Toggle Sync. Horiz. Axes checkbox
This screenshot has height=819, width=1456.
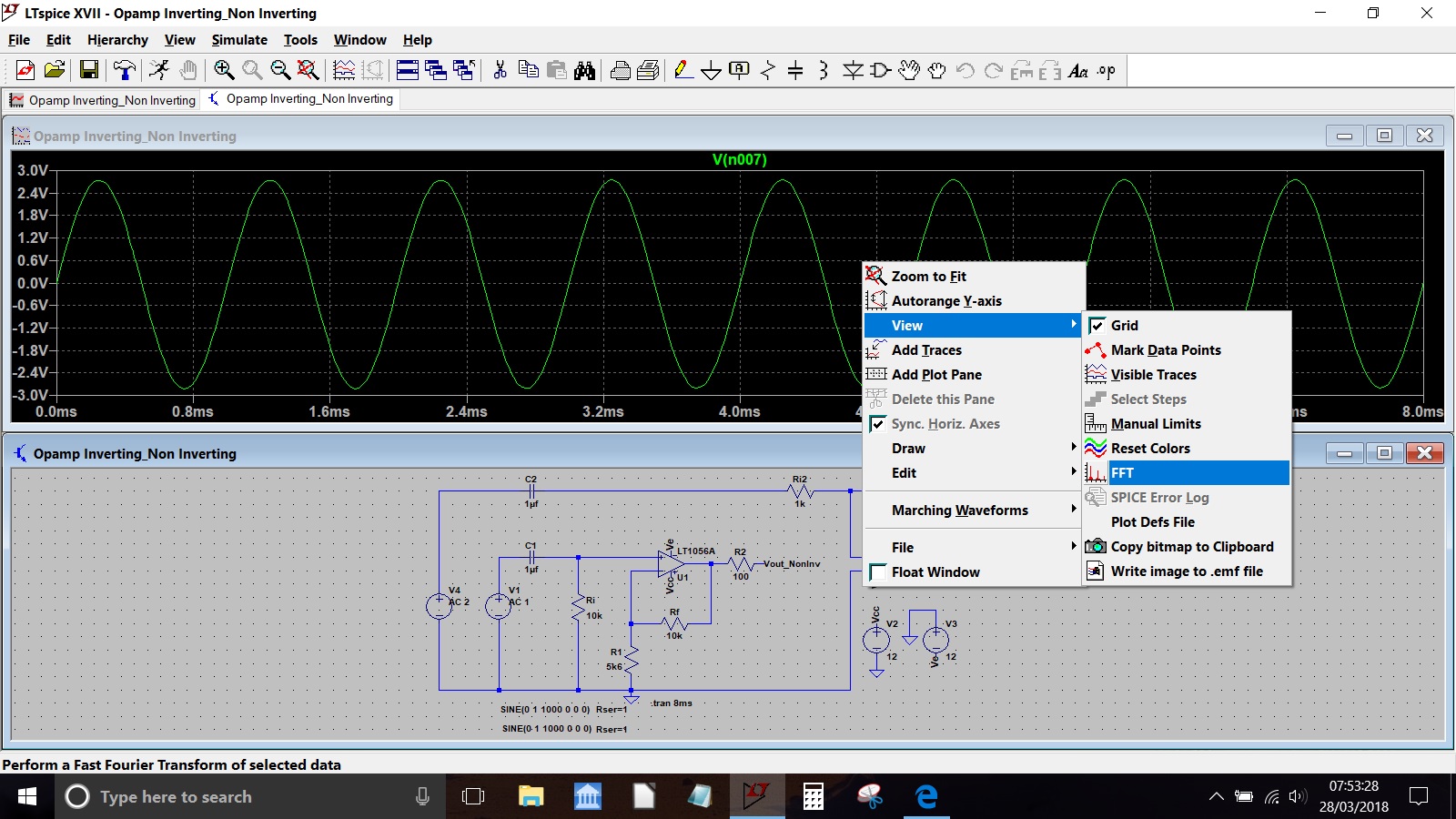pyautogui.click(x=877, y=424)
